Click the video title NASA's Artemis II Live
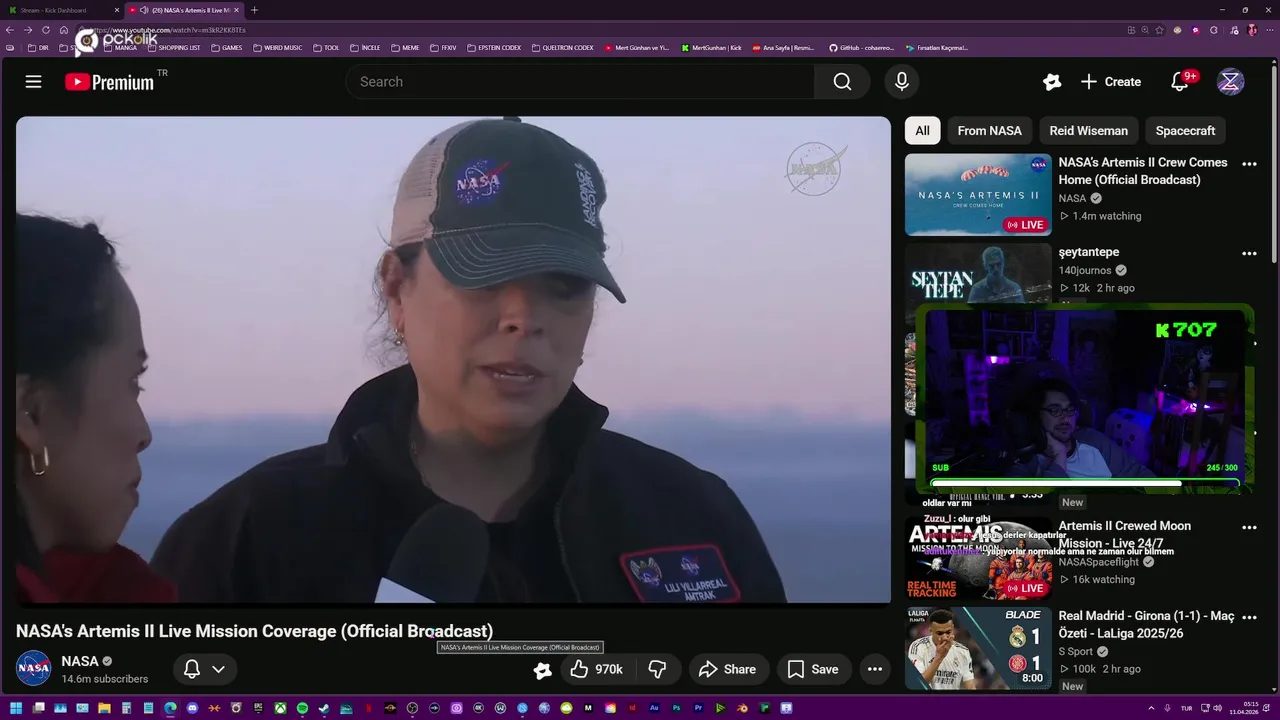 coord(254,631)
